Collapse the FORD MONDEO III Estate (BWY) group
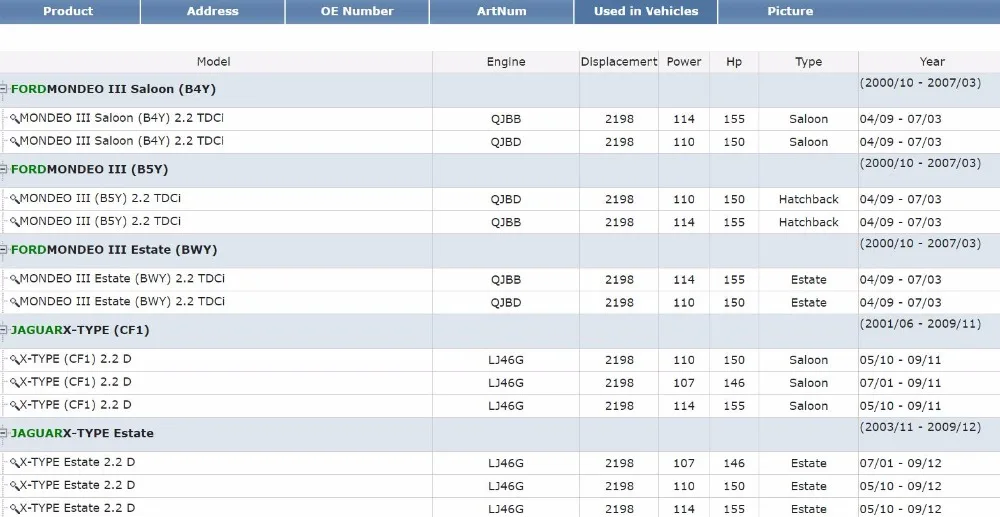The image size is (1000, 517). 4,250
